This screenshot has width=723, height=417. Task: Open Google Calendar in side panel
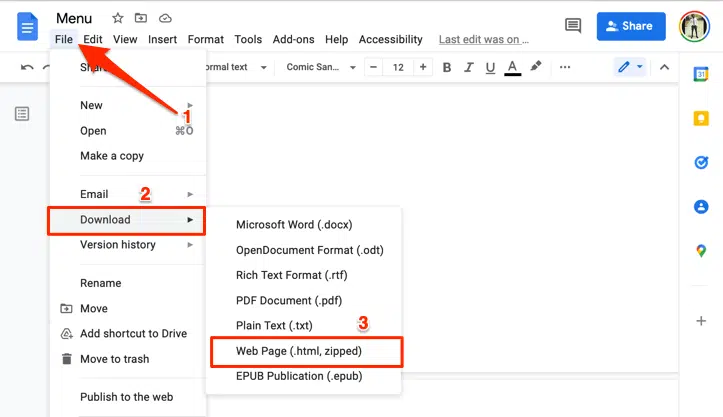[701, 76]
